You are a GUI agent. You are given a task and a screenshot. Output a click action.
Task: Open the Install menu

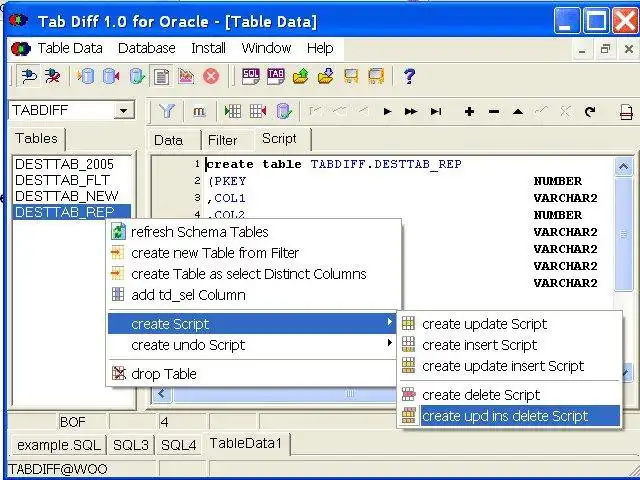208,48
